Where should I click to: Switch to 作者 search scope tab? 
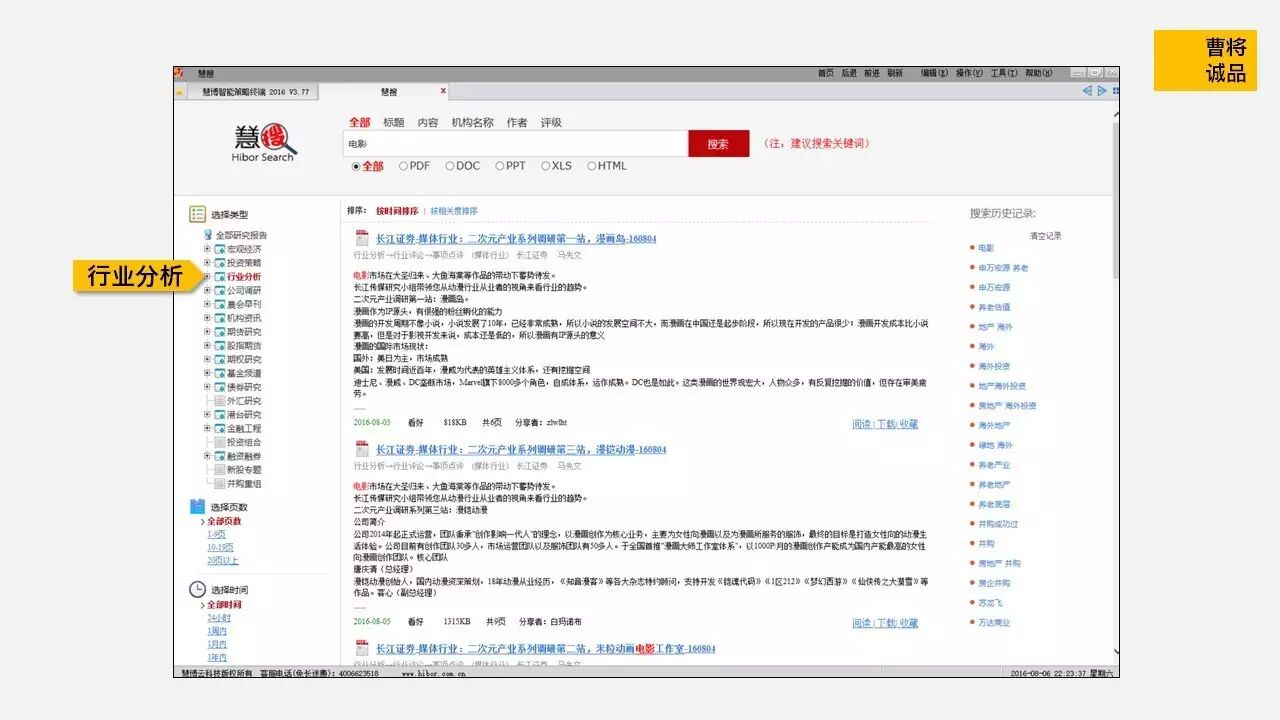(x=517, y=122)
